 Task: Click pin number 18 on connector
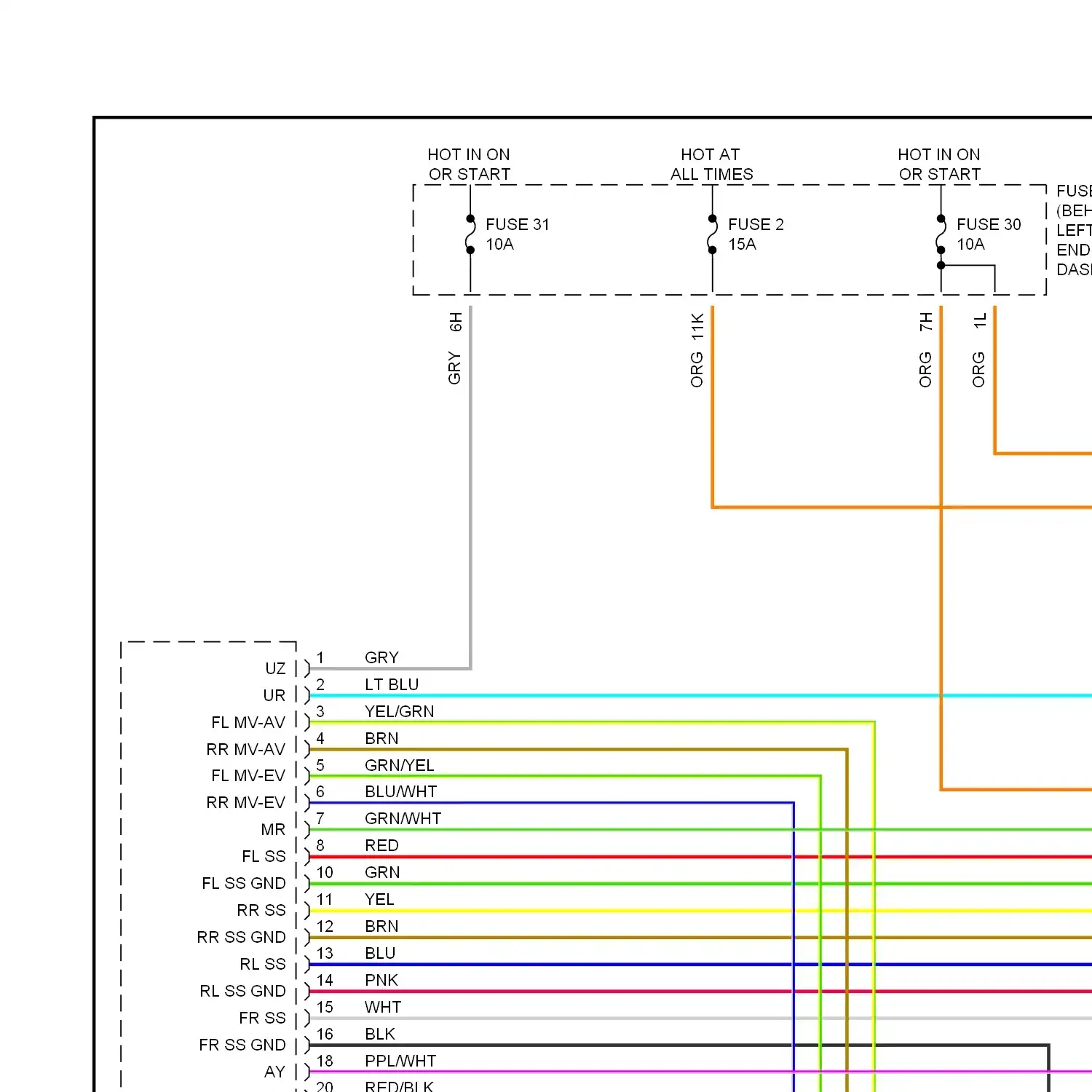click(x=325, y=1061)
